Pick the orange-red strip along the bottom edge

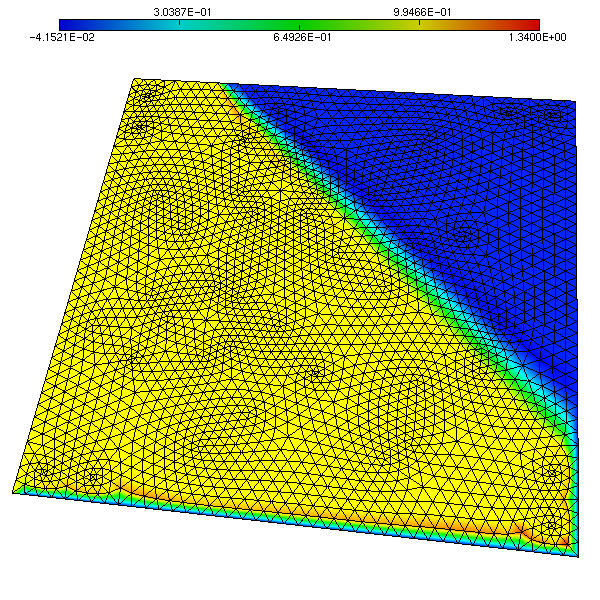pyautogui.click(x=400, y=522)
